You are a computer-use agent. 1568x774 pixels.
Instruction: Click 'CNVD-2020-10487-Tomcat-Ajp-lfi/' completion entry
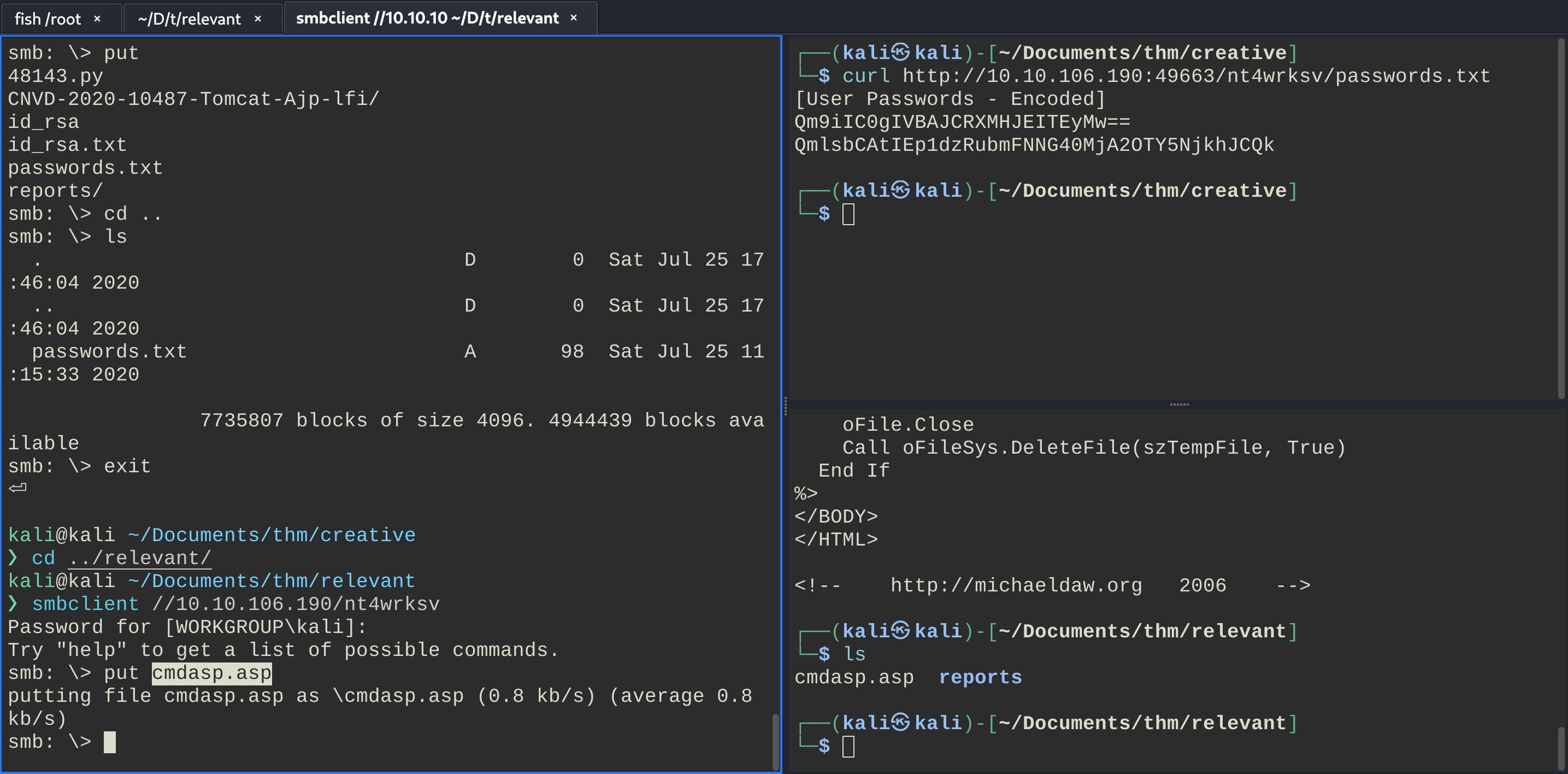pyautogui.click(x=193, y=98)
